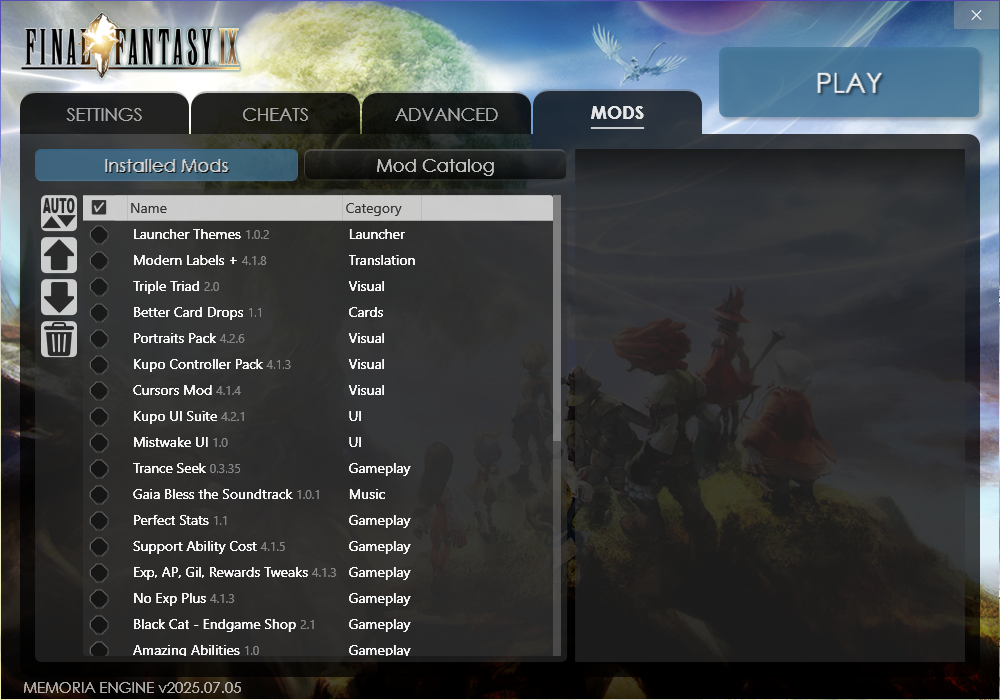
Task: Enable the Launcher Themes mod toggle
Action: [x=99, y=235]
